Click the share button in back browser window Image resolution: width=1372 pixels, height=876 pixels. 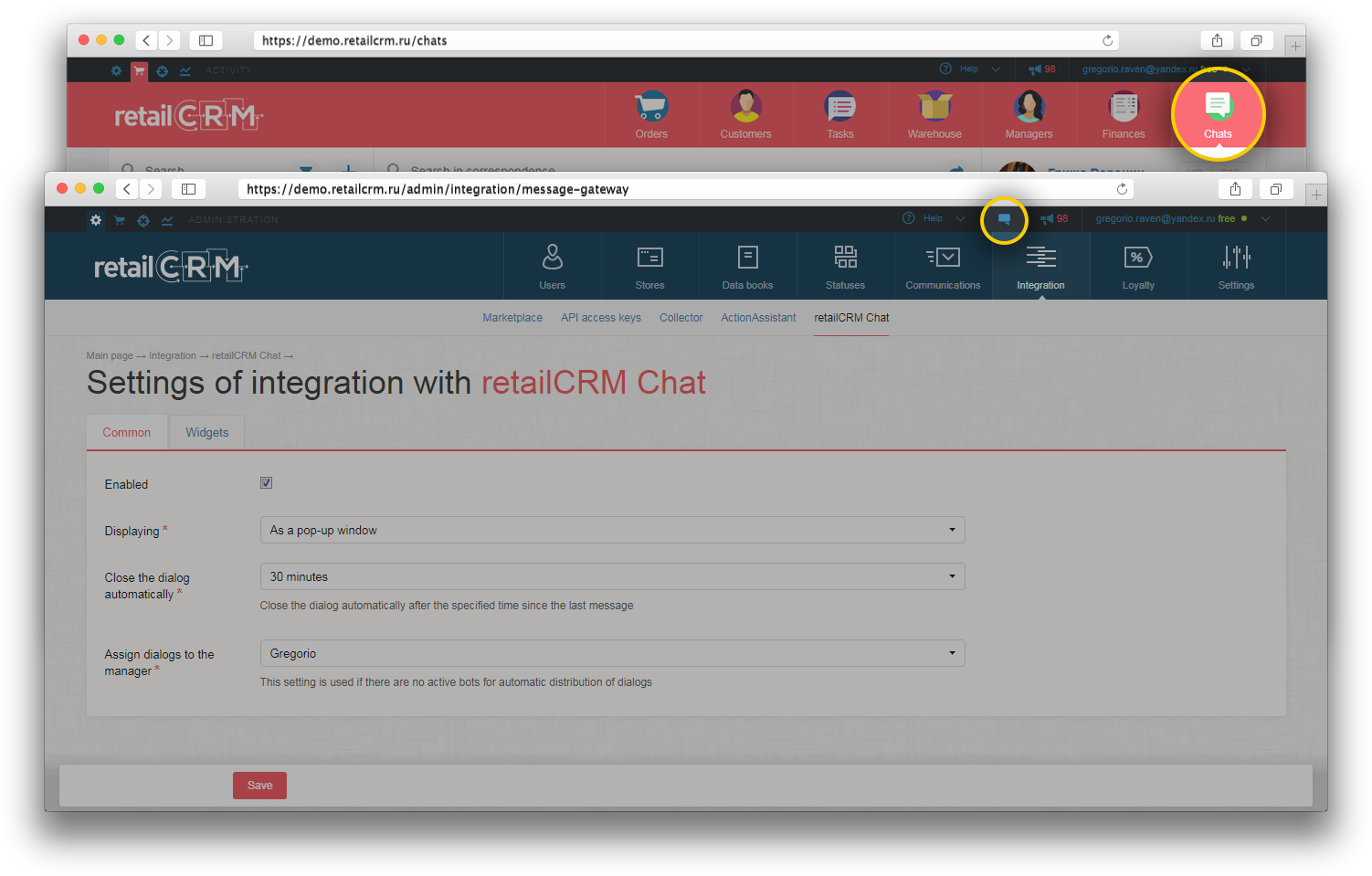pyautogui.click(x=1217, y=40)
